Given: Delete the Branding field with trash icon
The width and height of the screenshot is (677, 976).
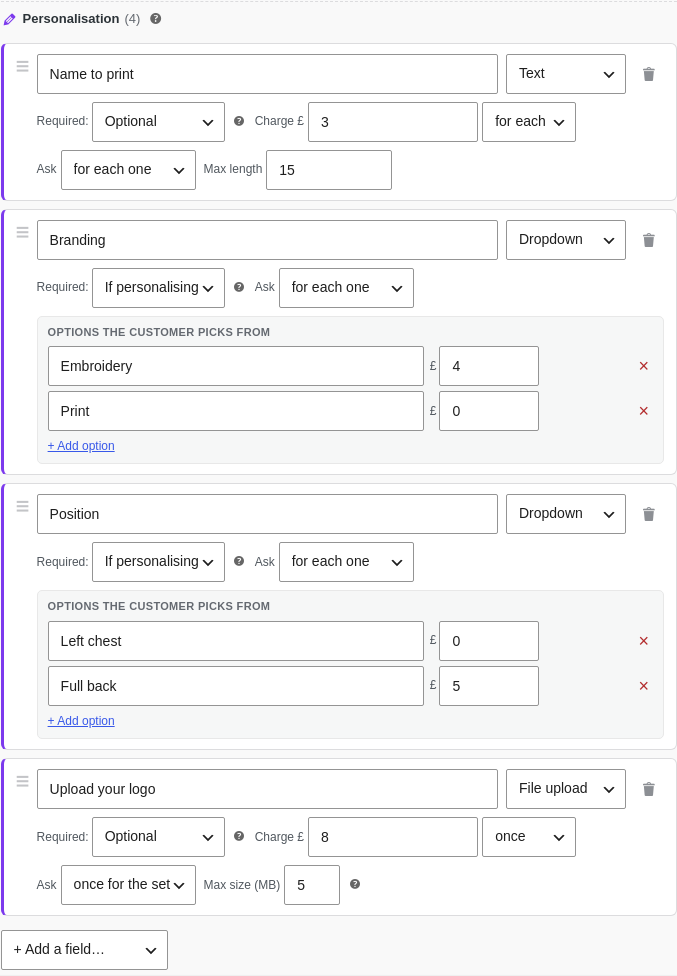Looking at the screenshot, I should (x=648, y=240).
